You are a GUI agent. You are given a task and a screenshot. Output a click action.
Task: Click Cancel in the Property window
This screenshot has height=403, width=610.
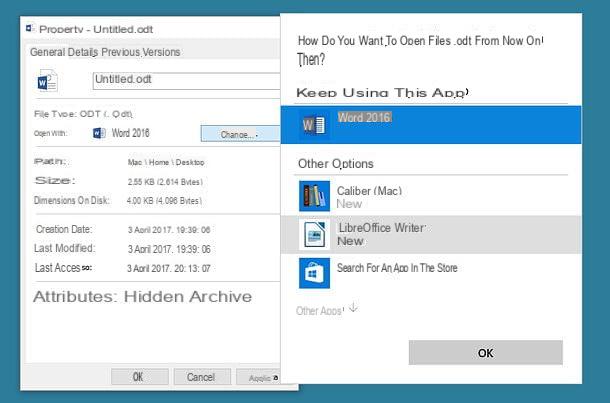[x=202, y=377]
